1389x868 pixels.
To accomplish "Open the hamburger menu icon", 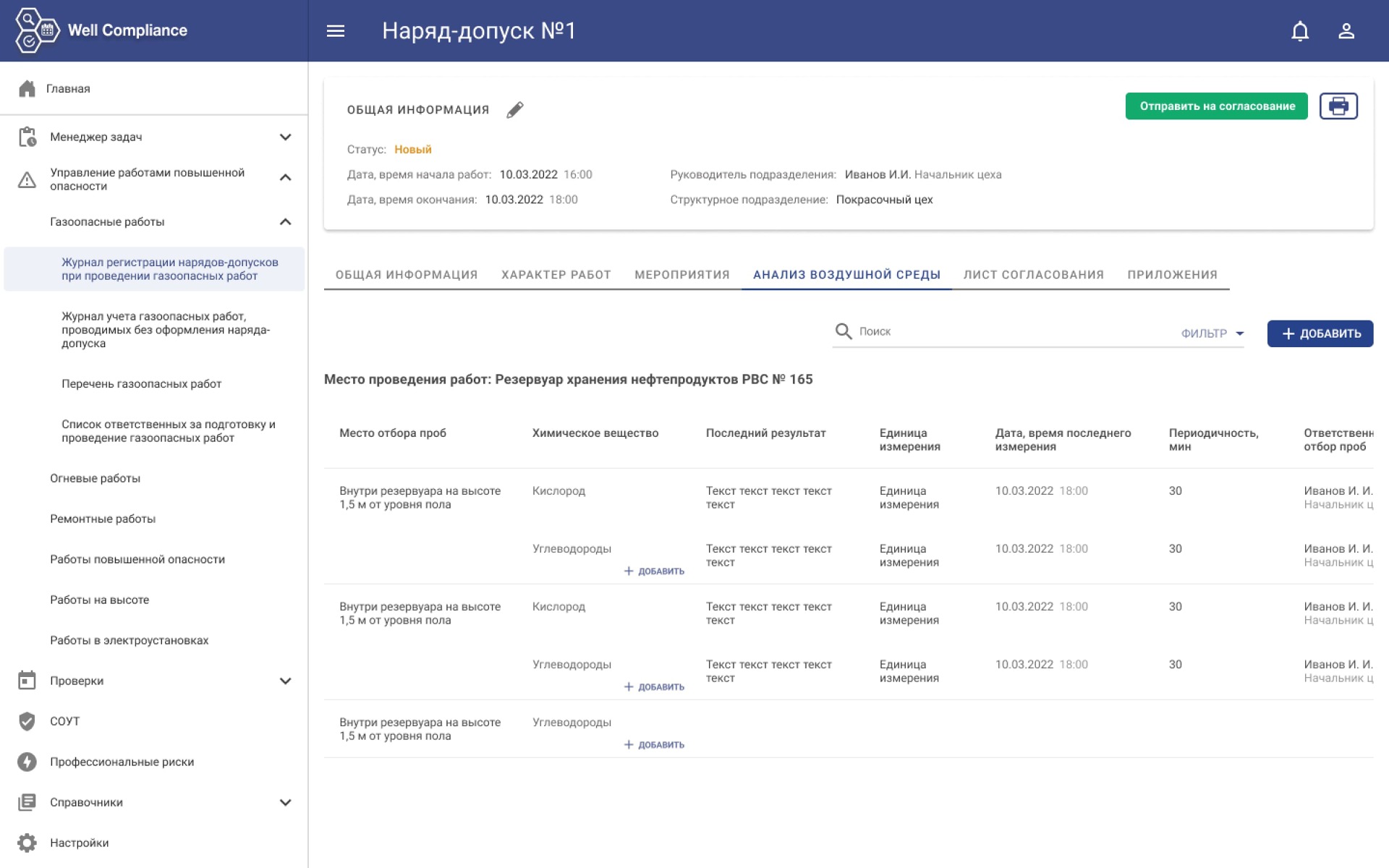I will pyautogui.click(x=335, y=31).
